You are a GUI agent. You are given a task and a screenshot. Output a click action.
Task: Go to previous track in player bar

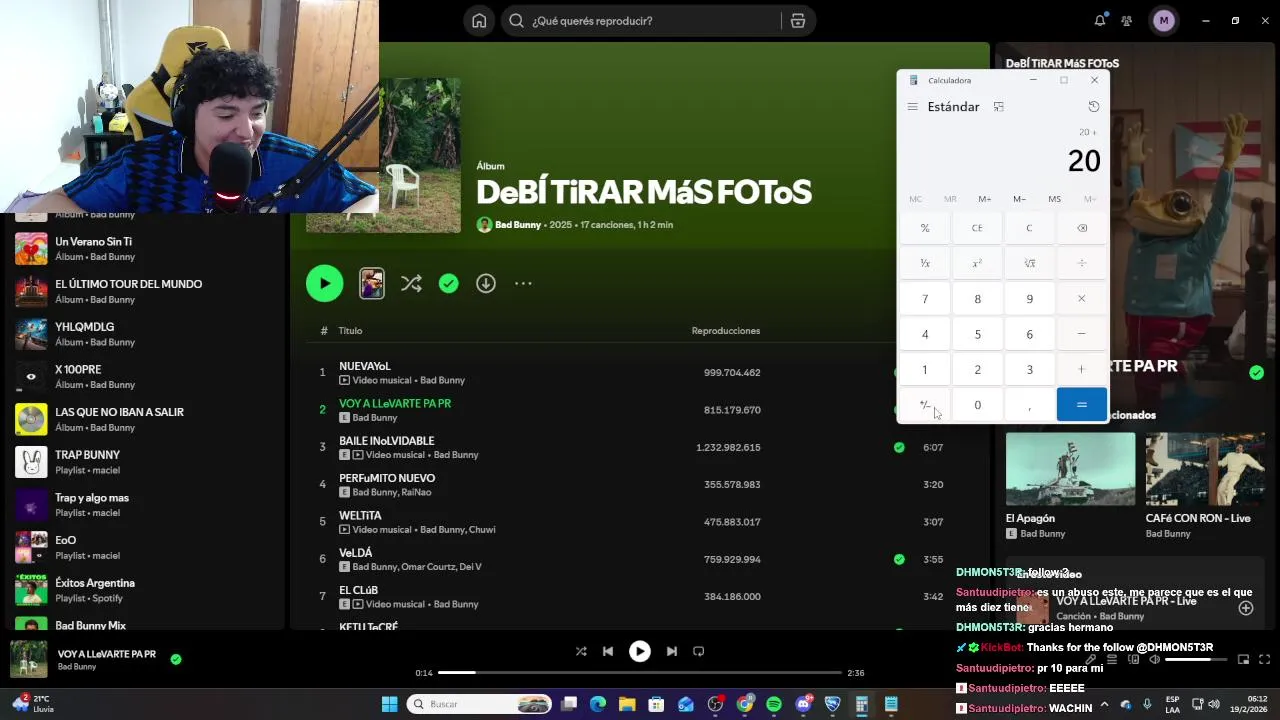[608, 651]
